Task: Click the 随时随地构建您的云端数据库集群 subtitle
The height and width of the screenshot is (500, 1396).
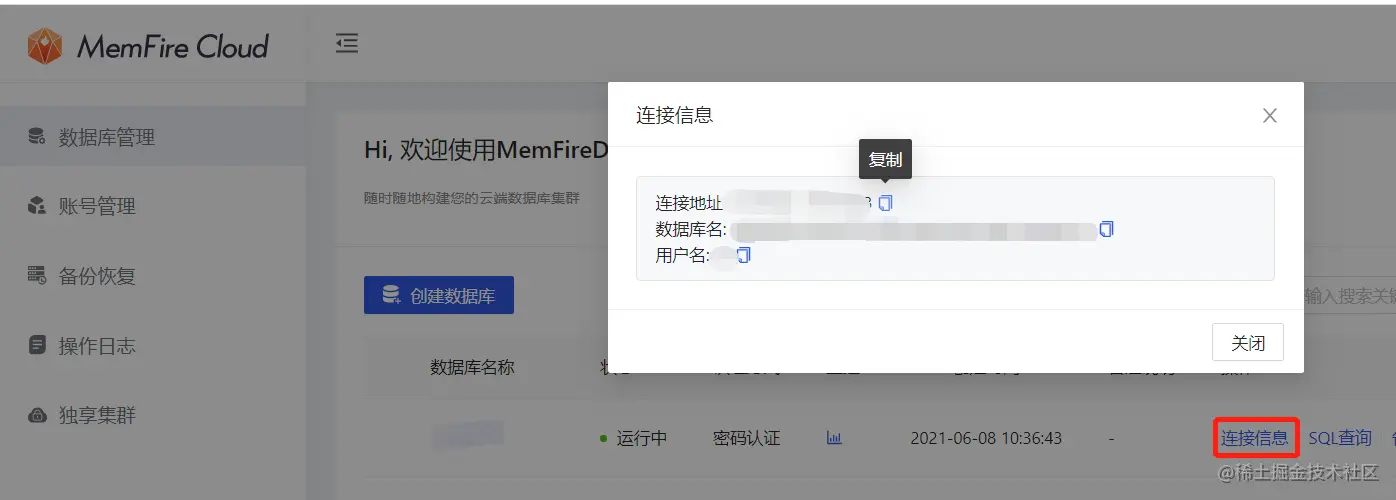Action: point(472,198)
